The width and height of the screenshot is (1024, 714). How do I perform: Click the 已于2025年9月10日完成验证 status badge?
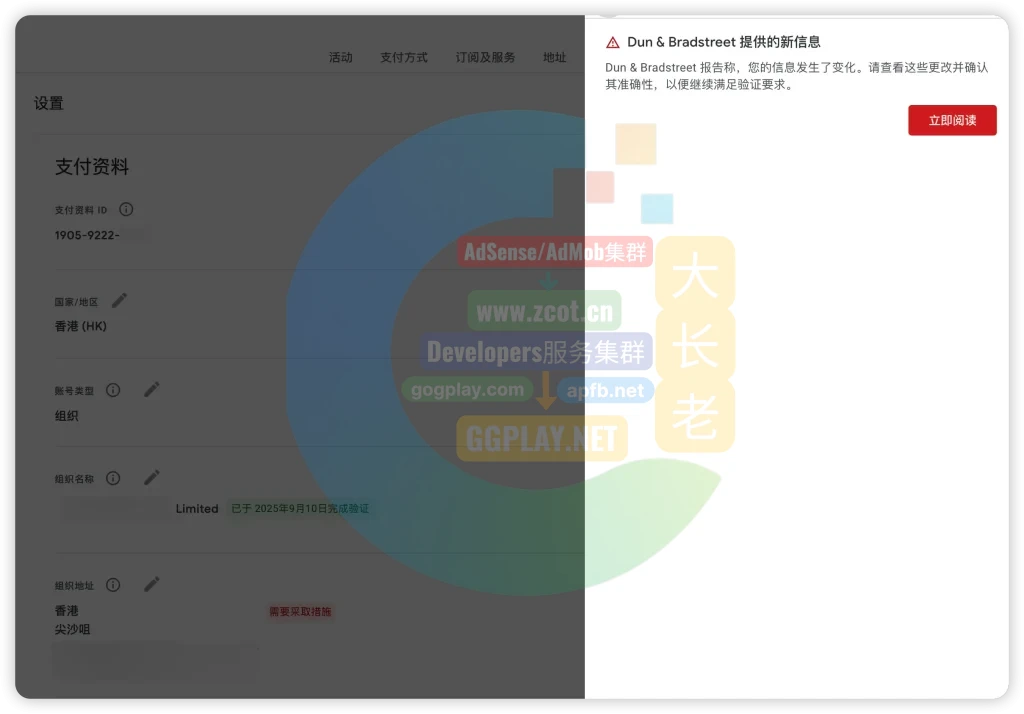pos(300,508)
